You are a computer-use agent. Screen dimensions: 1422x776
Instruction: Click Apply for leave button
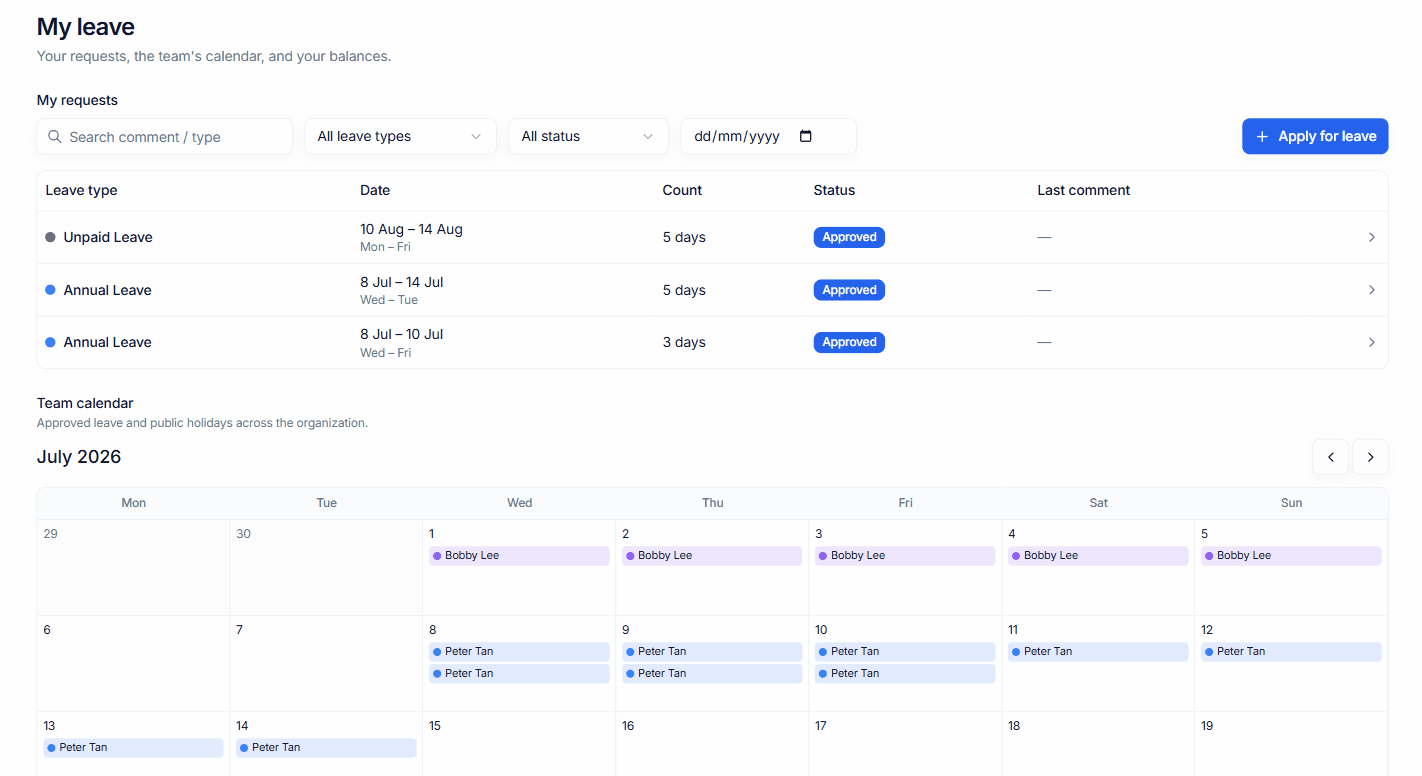[1315, 136]
